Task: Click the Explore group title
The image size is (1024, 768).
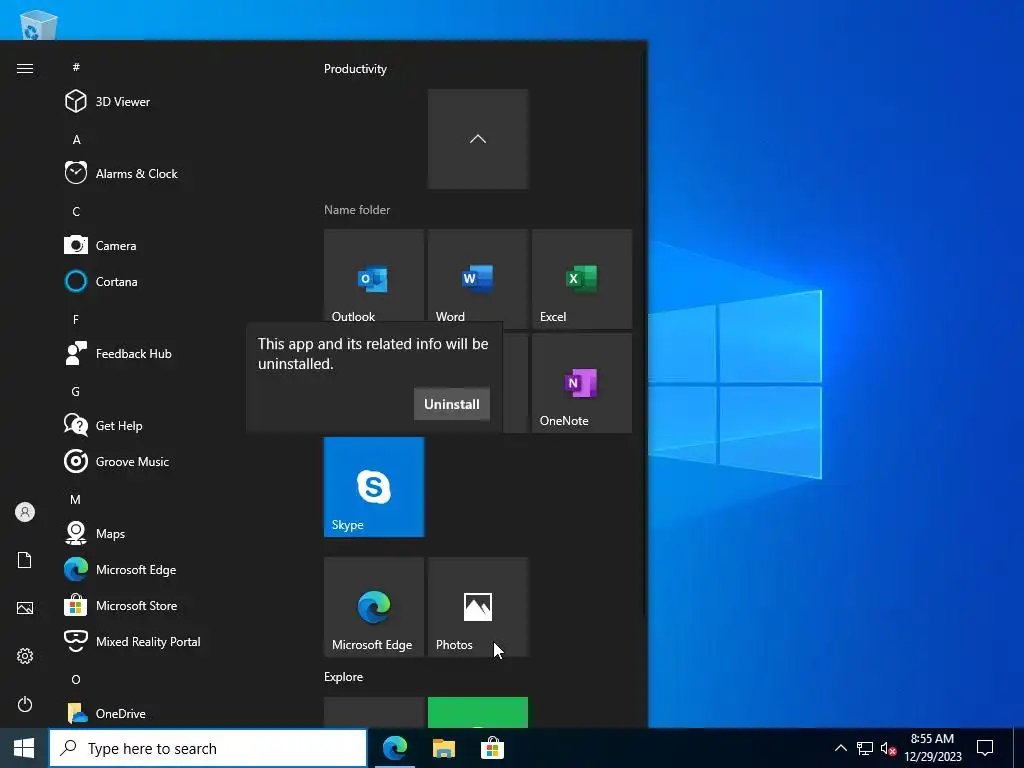Action: [344, 677]
